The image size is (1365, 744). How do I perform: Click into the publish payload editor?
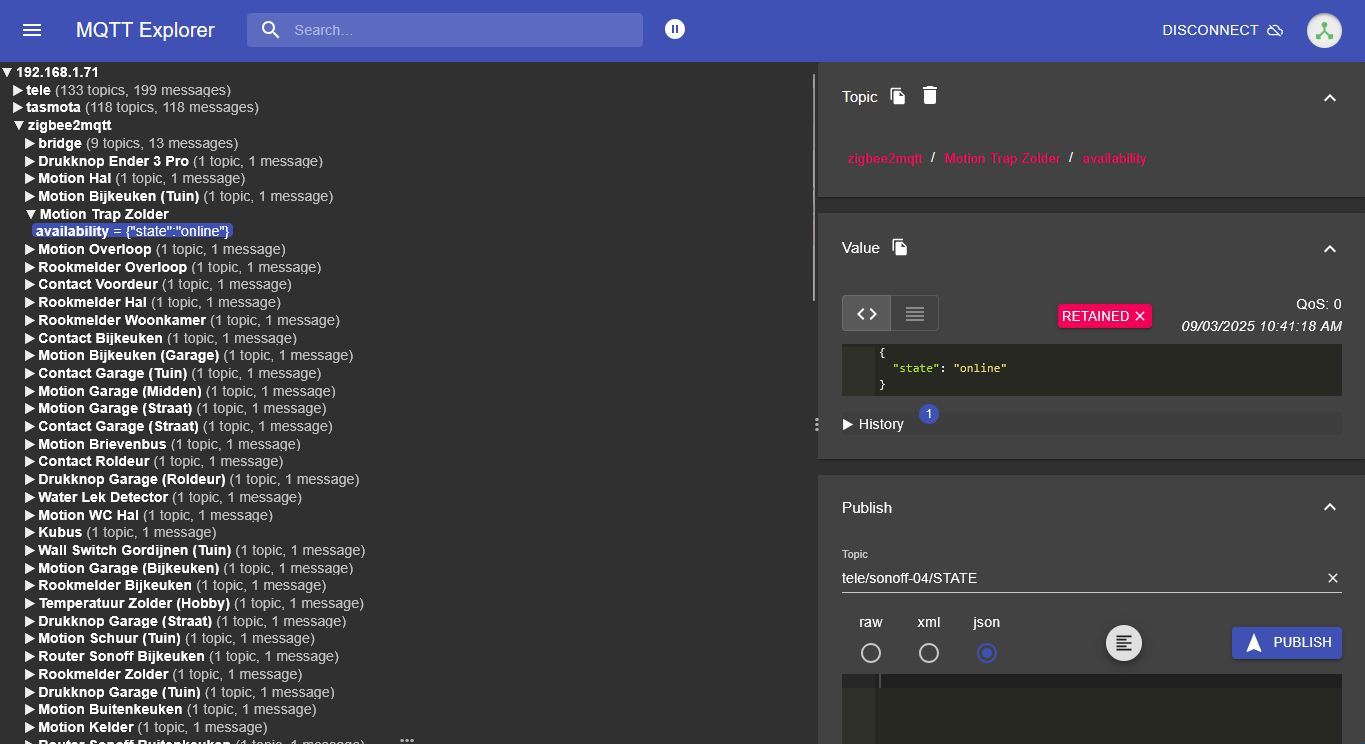click(x=1108, y=709)
